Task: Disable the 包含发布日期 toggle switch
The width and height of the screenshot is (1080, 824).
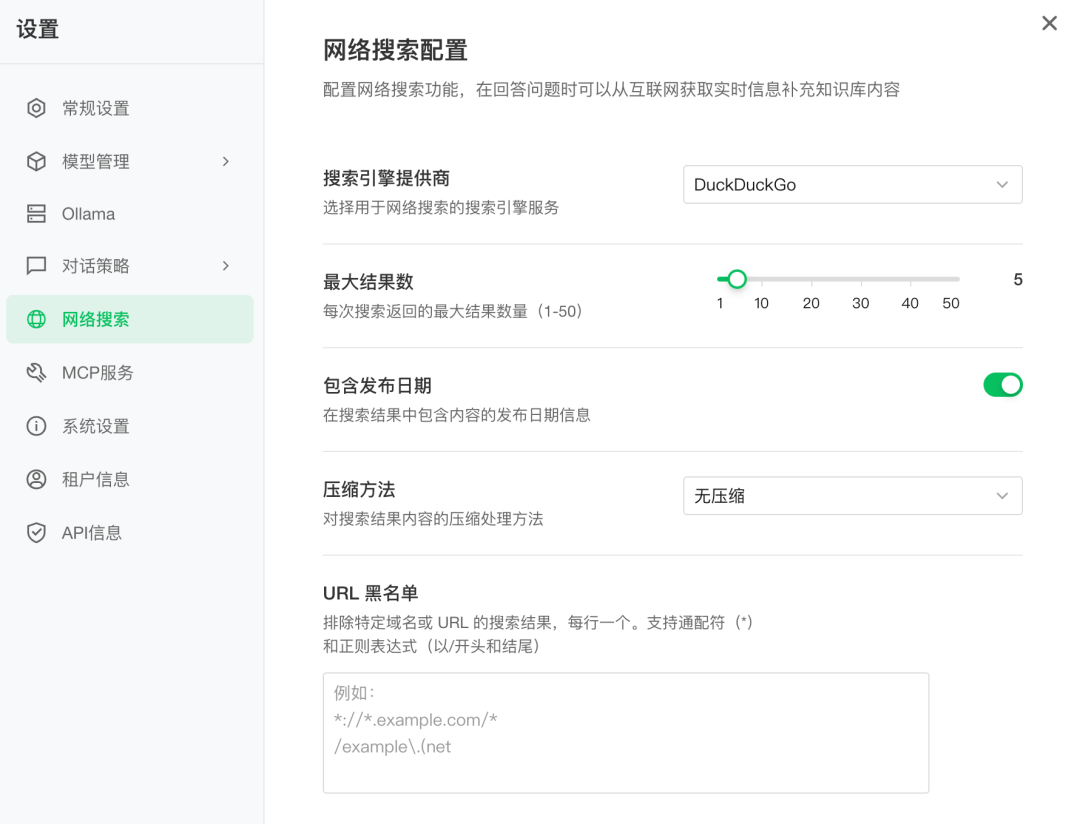Action: 1002,385
